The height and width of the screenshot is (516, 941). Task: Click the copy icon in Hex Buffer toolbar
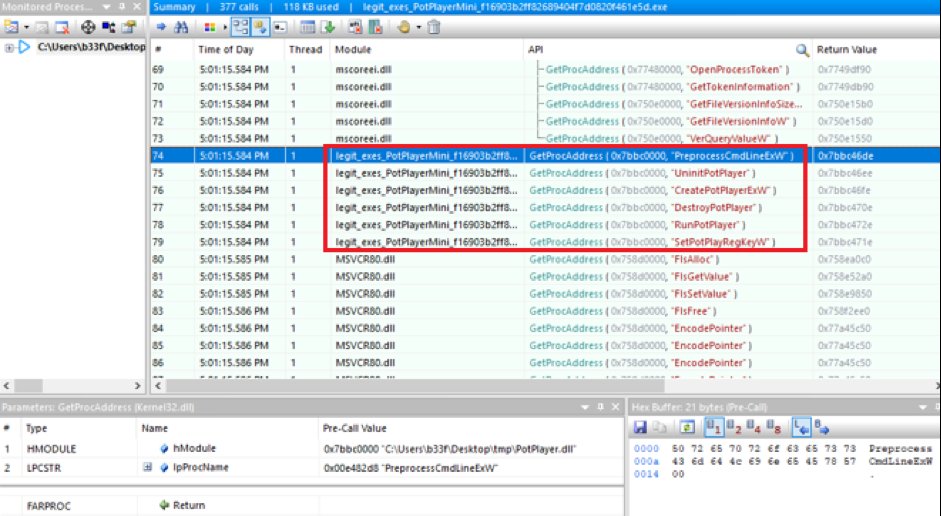[660, 427]
